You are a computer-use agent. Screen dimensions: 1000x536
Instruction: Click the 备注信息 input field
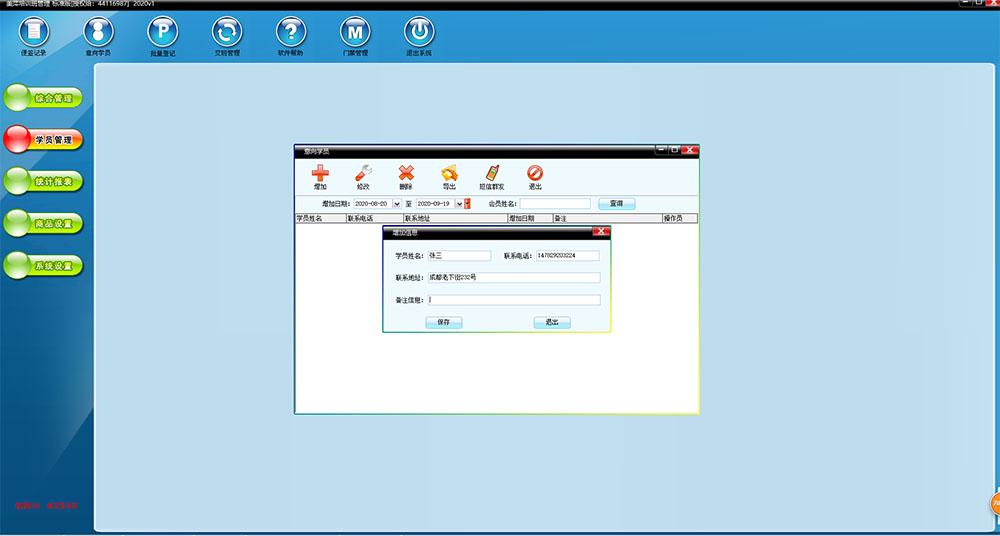[x=514, y=300]
